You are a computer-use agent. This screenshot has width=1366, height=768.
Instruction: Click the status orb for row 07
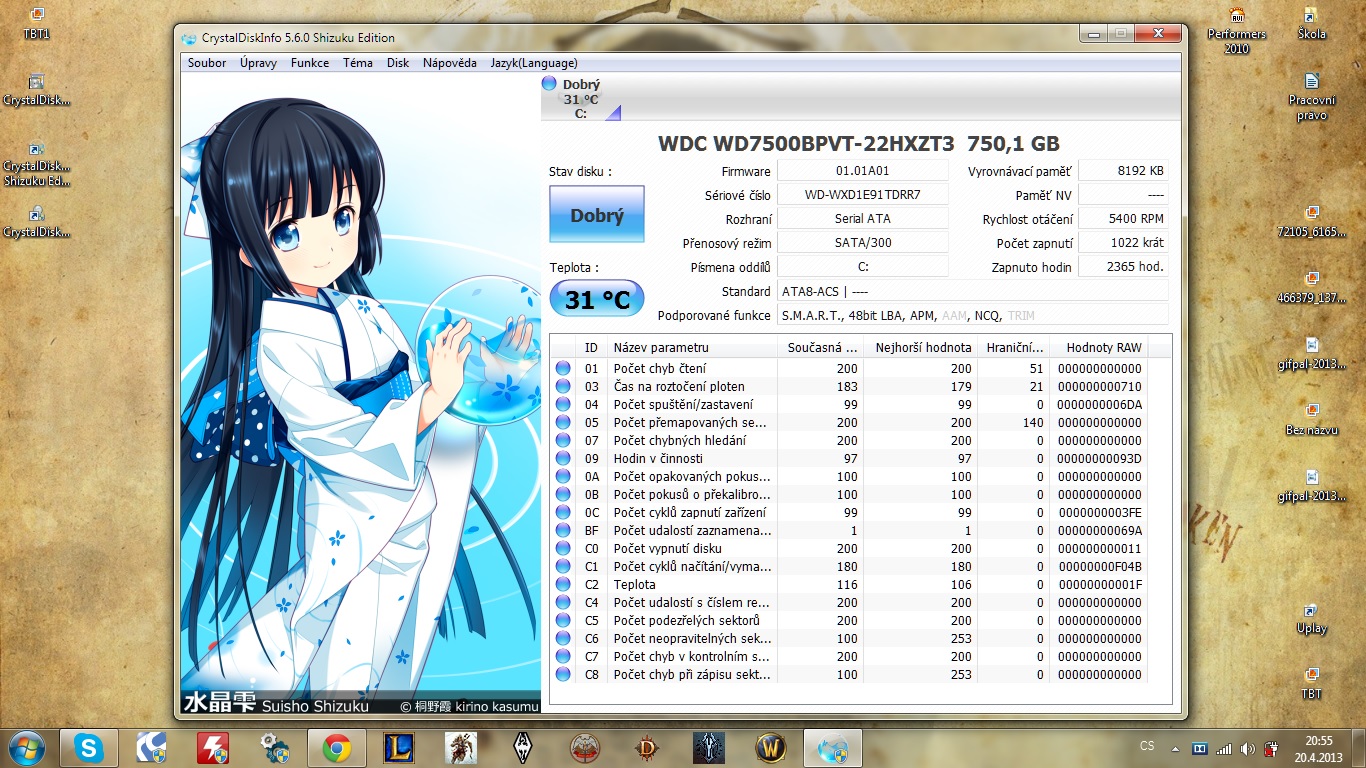pos(563,441)
